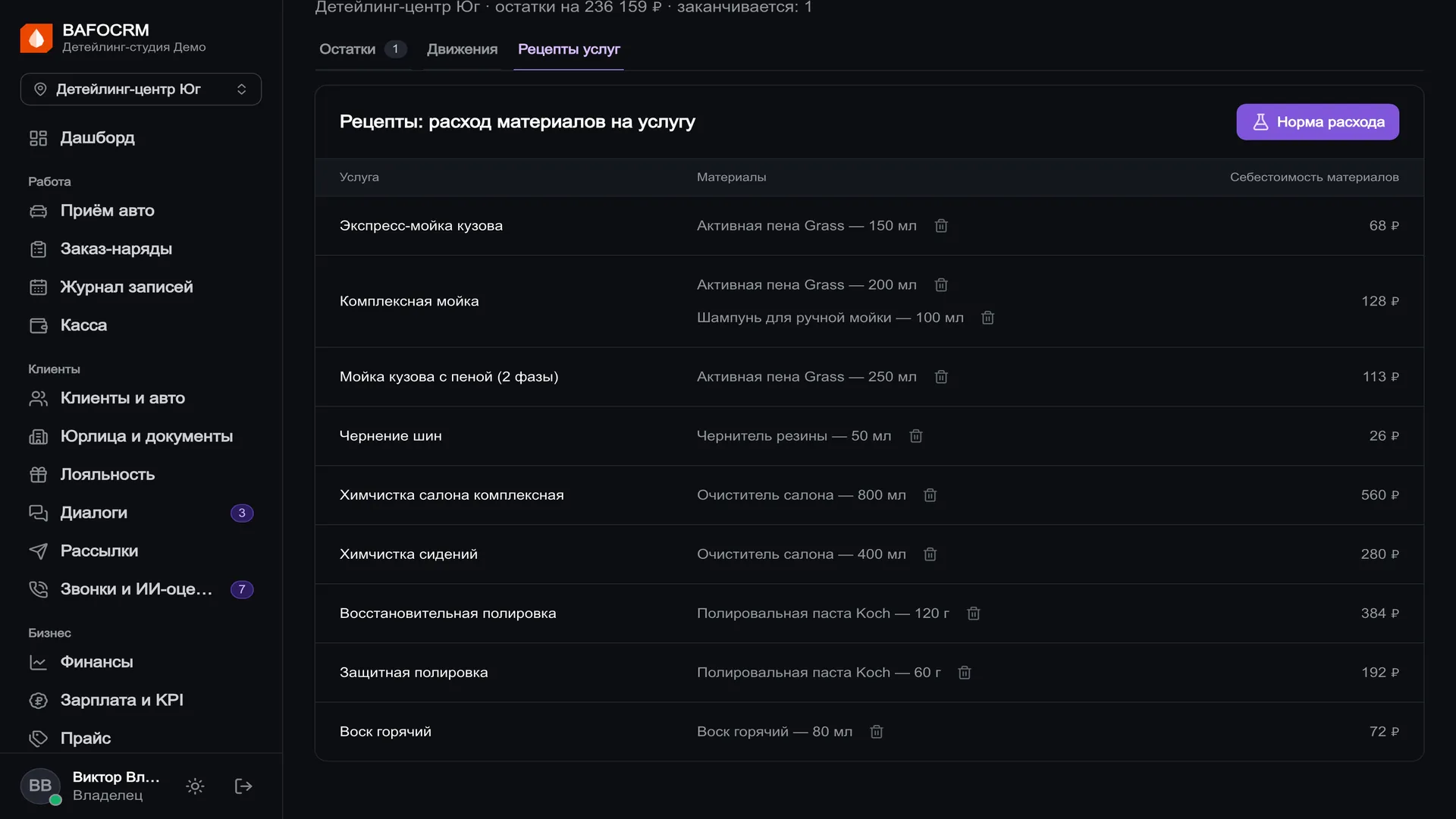1456x819 pixels.
Task: Select Комплексная мойка service row
Action: (x=869, y=302)
